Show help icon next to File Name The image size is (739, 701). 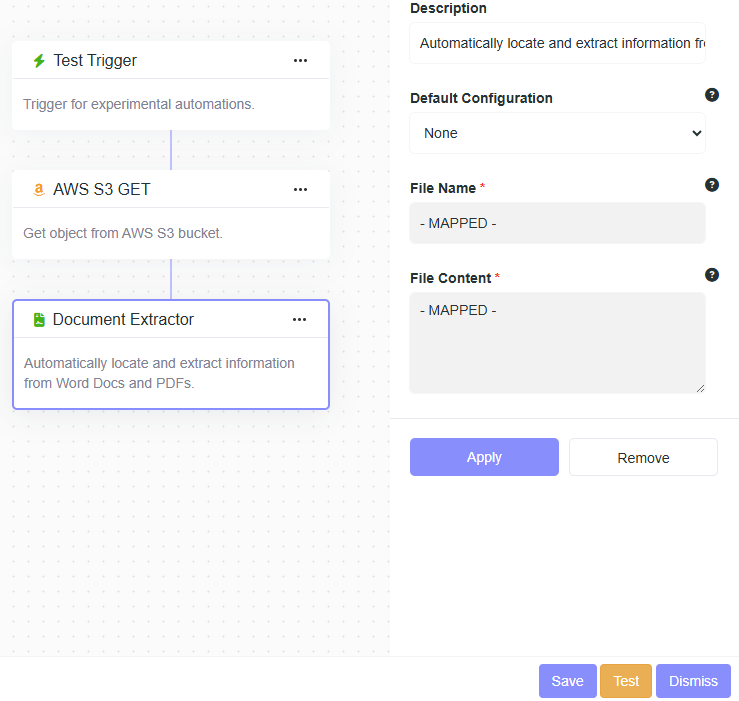pyautogui.click(x=712, y=185)
